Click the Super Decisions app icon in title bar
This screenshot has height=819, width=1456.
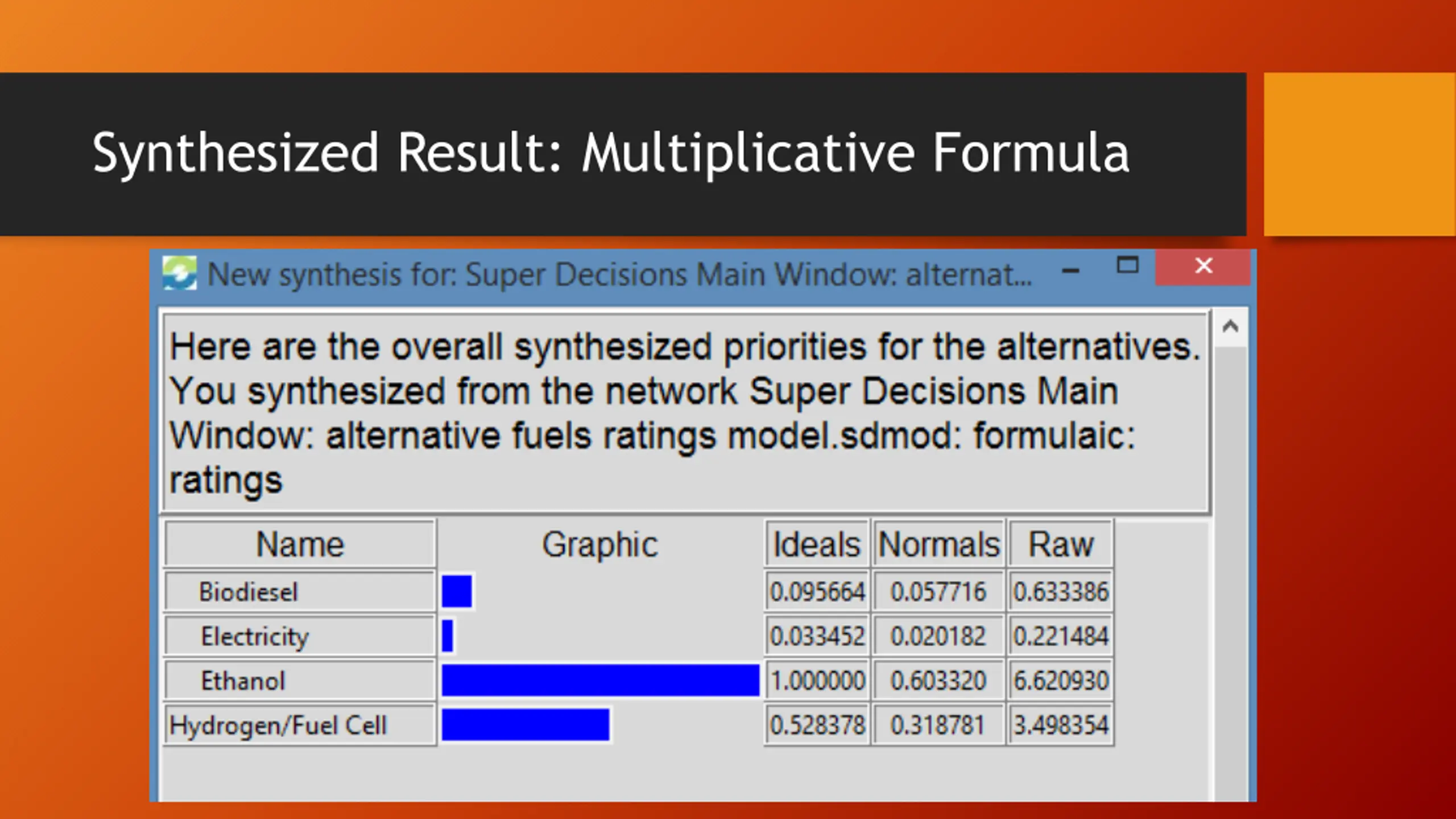point(180,273)
